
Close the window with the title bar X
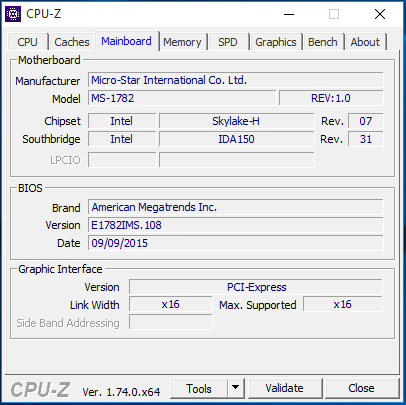(x=380, y=14)
